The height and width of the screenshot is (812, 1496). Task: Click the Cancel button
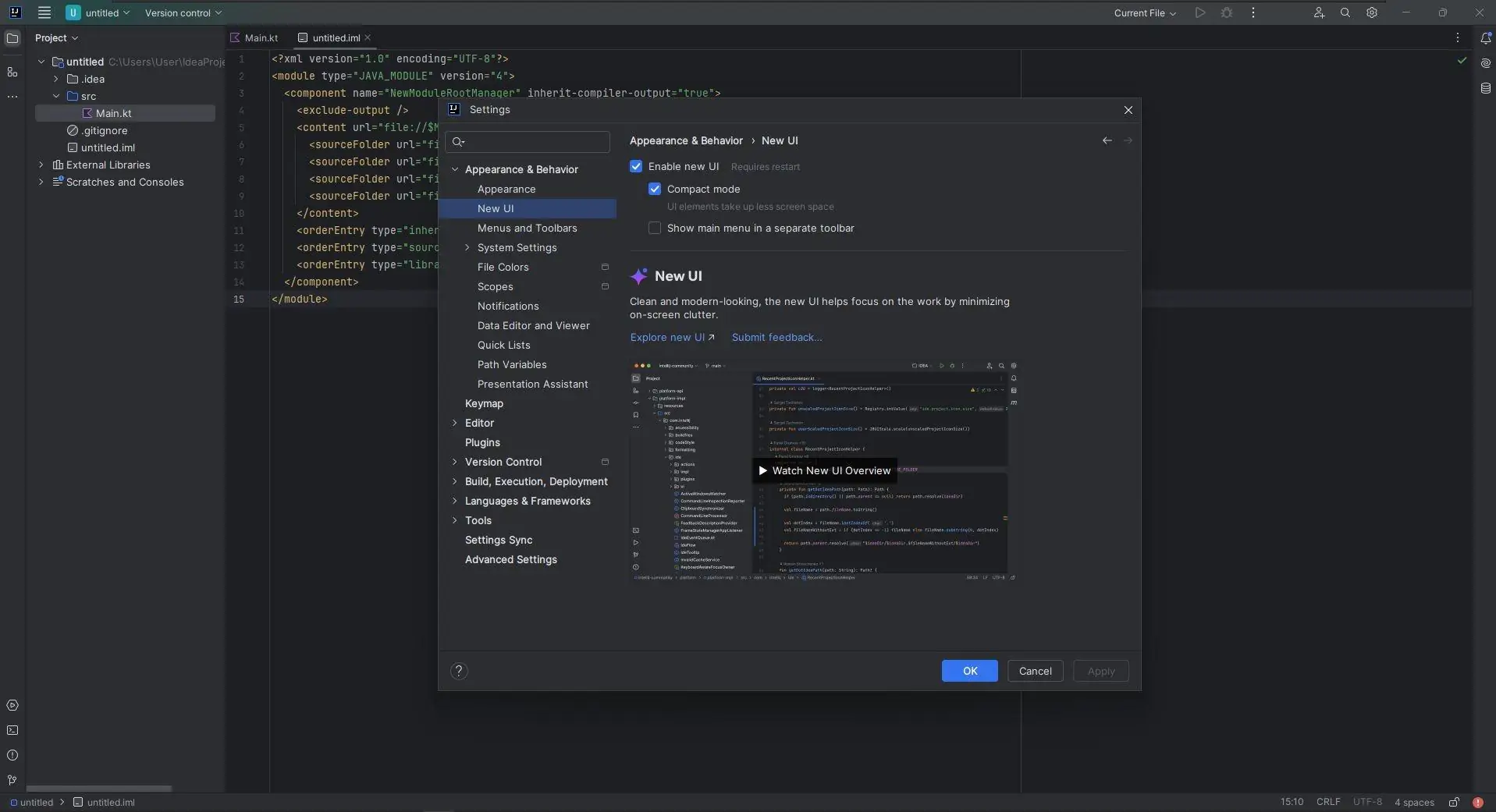(x=1036, y=671)
